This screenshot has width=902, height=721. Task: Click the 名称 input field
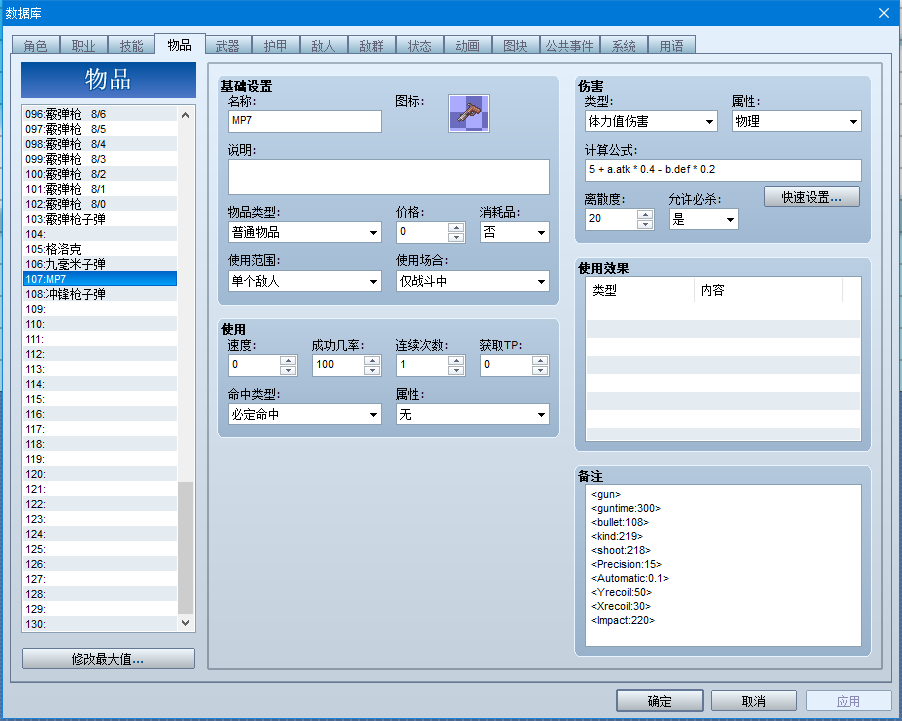[x=304, y=121]
